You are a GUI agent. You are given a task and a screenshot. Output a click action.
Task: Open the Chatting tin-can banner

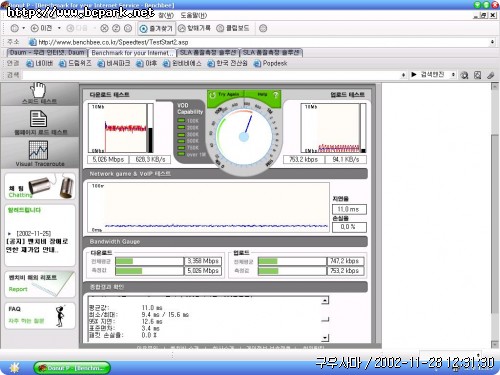click(x=40, y=186)
